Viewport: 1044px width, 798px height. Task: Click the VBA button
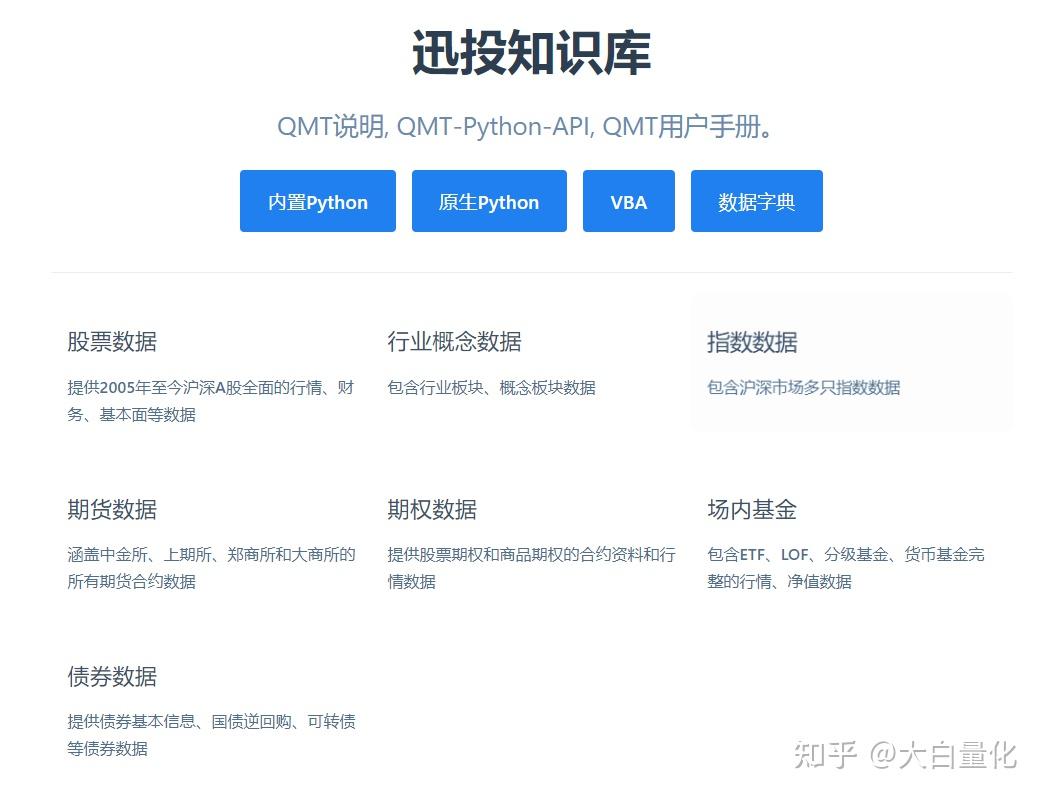tap(628, 201)
